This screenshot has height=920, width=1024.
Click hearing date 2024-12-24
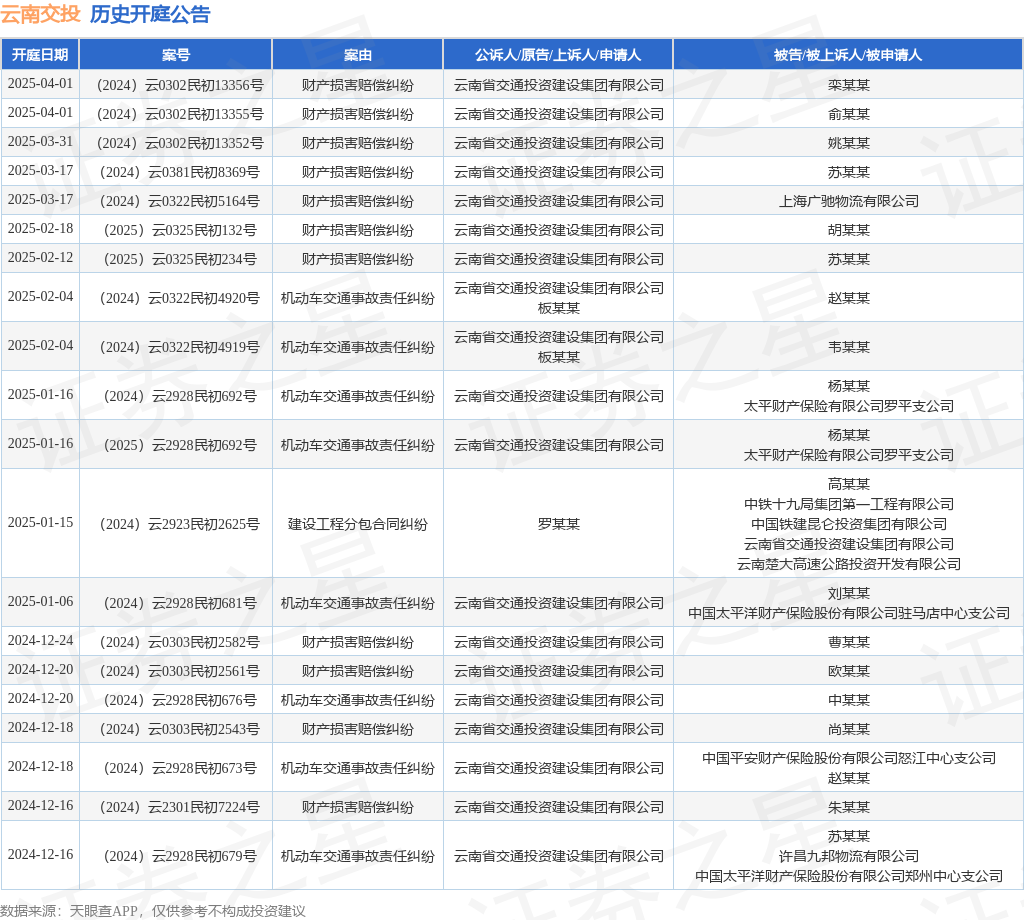(x=40, y=641)
